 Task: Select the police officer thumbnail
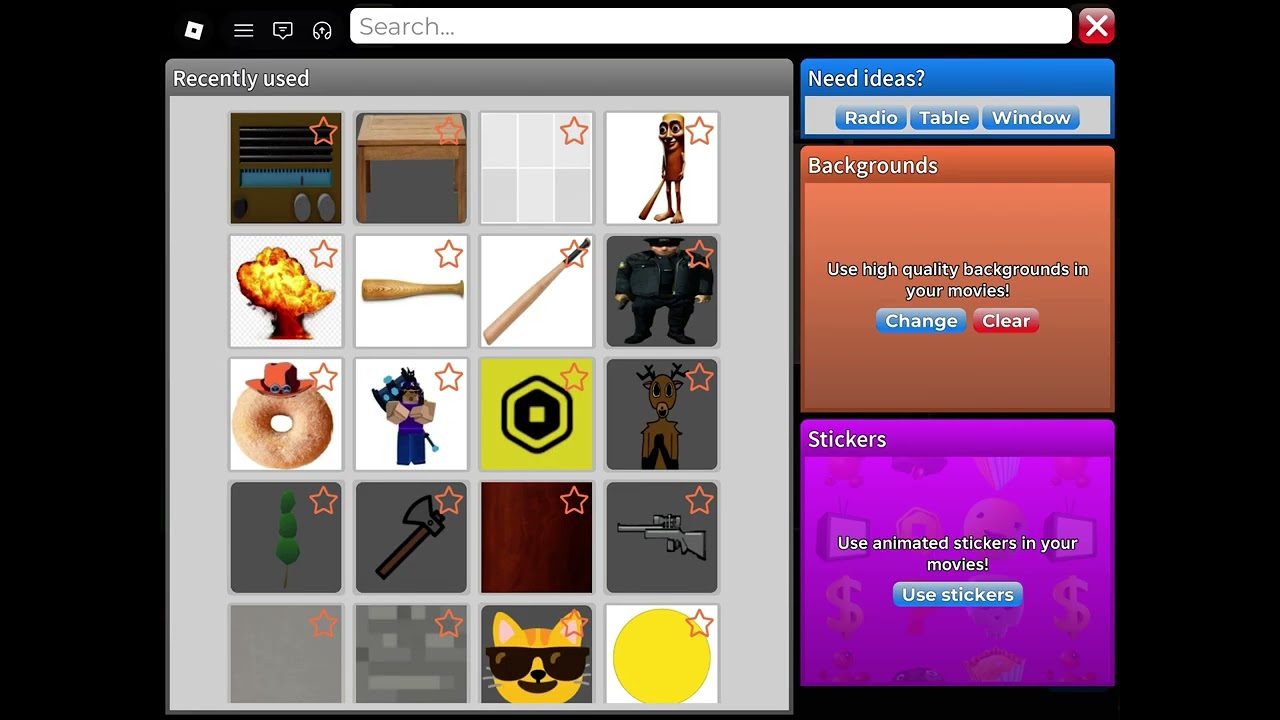(x=662, y=291)
